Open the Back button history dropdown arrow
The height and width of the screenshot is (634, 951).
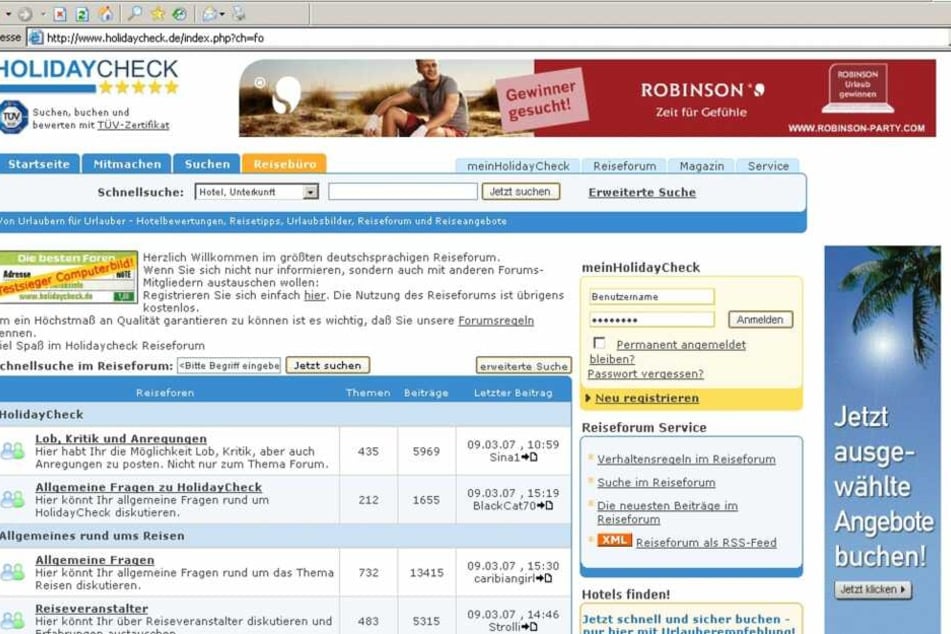[8, 13]
